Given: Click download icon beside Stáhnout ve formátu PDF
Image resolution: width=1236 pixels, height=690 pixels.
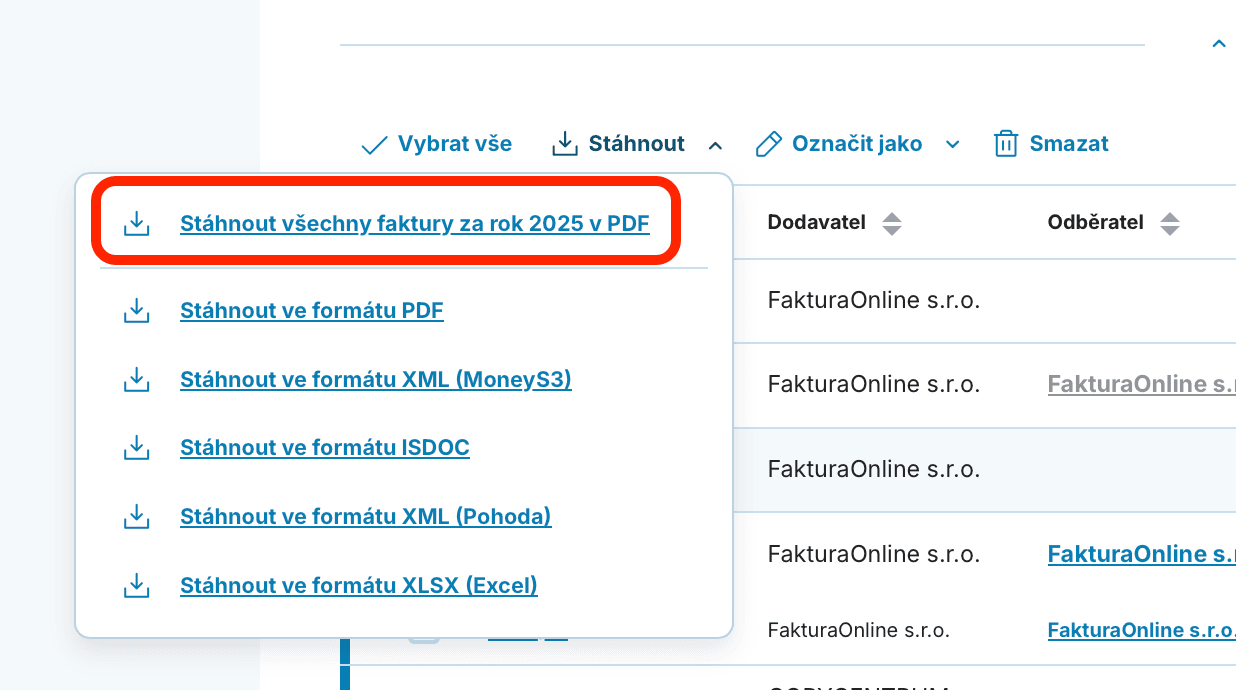Looking at the screenshot, I should (136, 311).
